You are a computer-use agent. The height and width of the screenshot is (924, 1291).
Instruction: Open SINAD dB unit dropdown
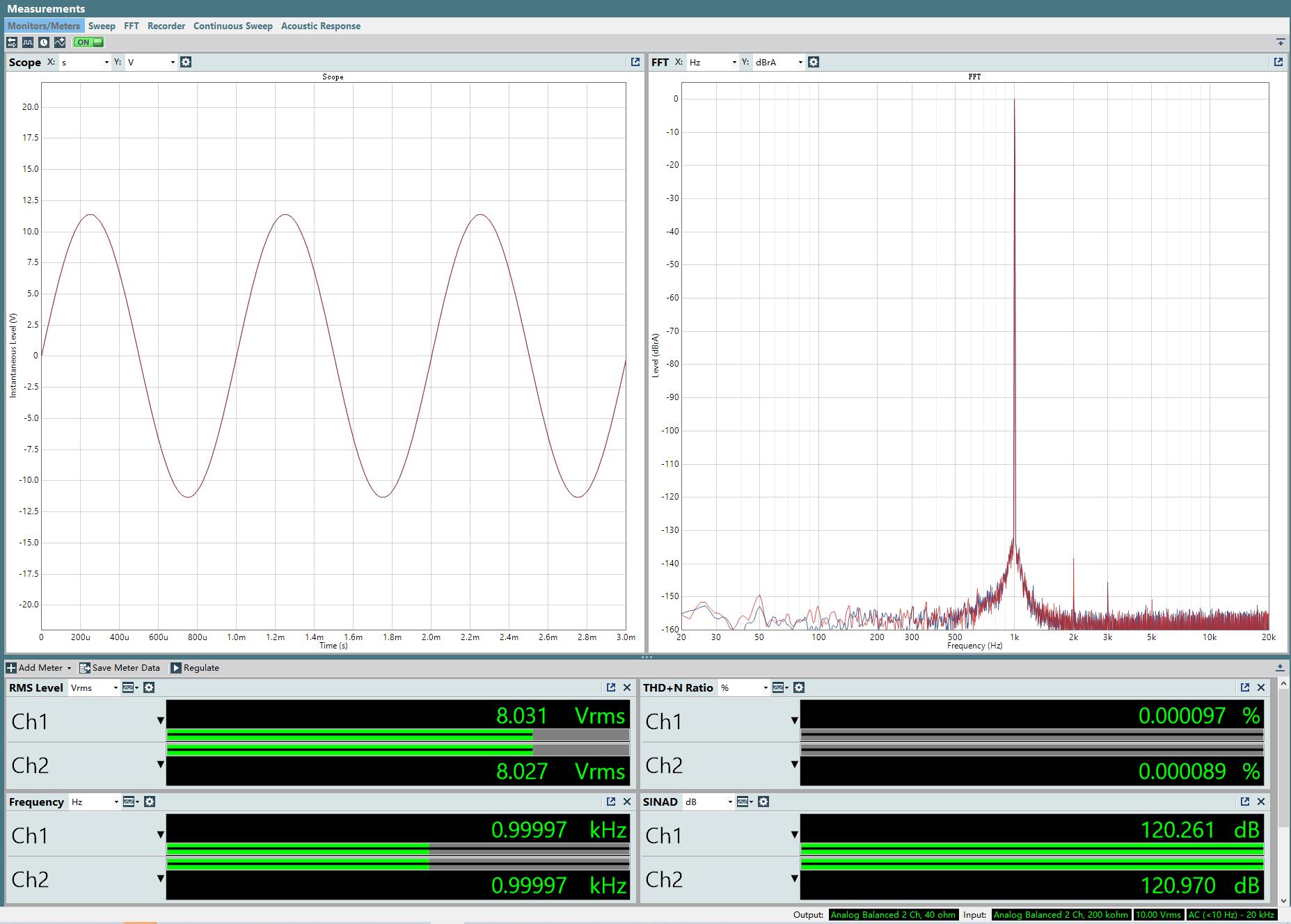tap(708, 802)
